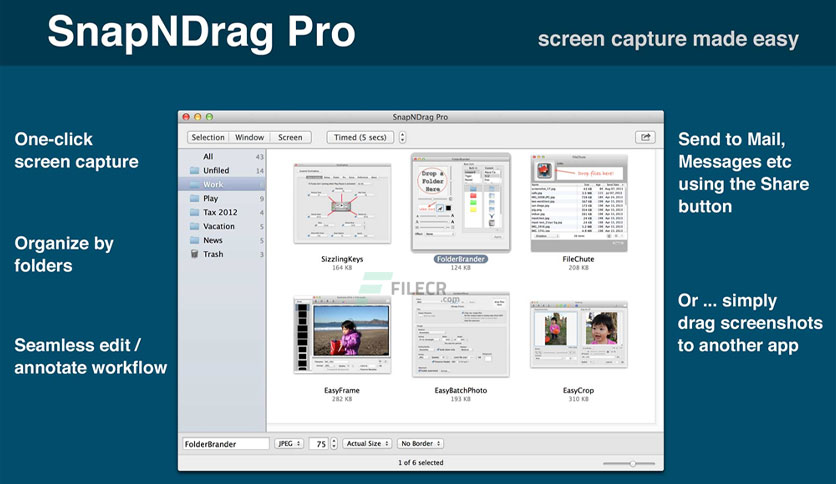Click the Vacation folder icon
The height and width of the screenshot is (484, 836).
coord(195,226)
